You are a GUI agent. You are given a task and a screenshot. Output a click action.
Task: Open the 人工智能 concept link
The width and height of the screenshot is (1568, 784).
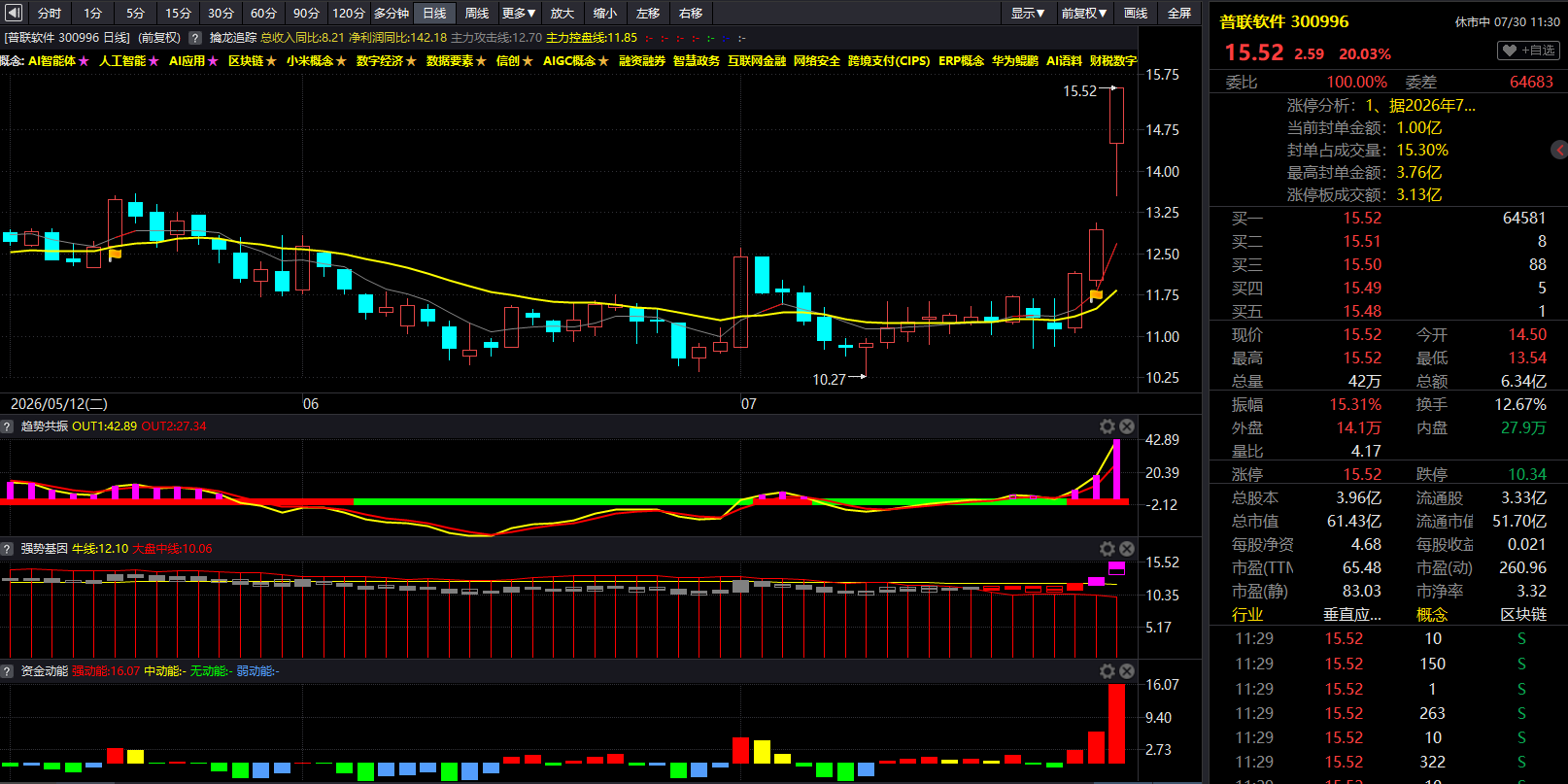pos(122,61)
